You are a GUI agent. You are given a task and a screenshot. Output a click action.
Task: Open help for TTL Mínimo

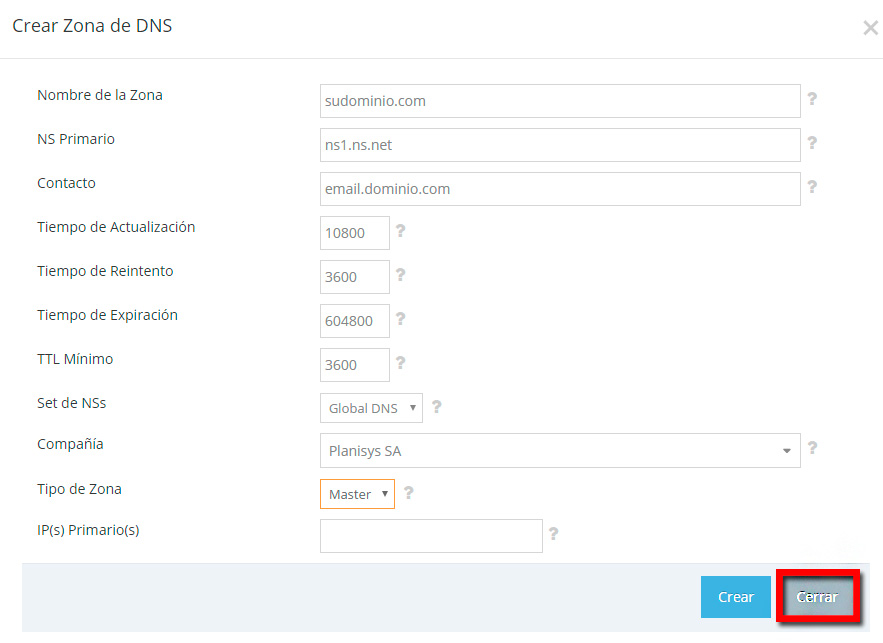[400, 362]
